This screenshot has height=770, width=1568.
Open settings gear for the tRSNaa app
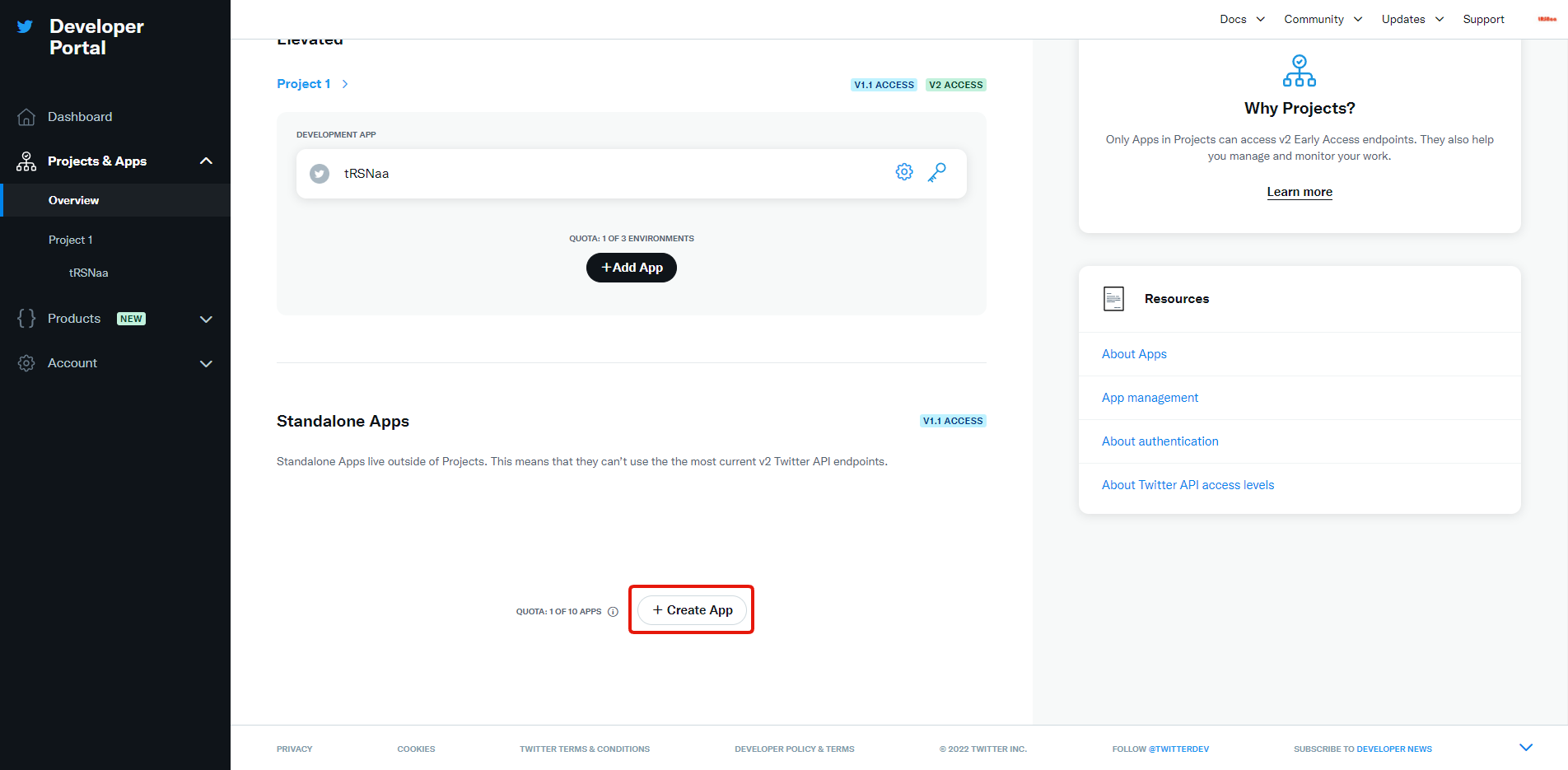point(903,171)
